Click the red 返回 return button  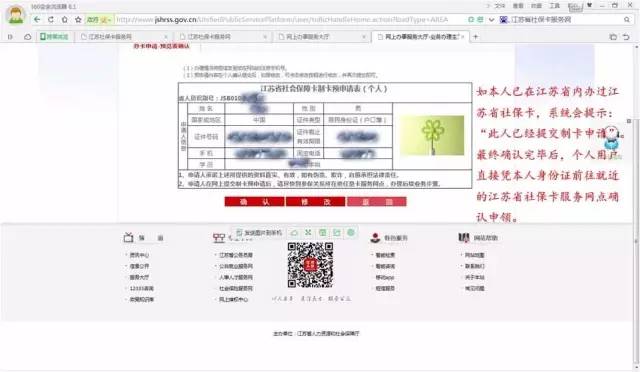coord(377,202)
